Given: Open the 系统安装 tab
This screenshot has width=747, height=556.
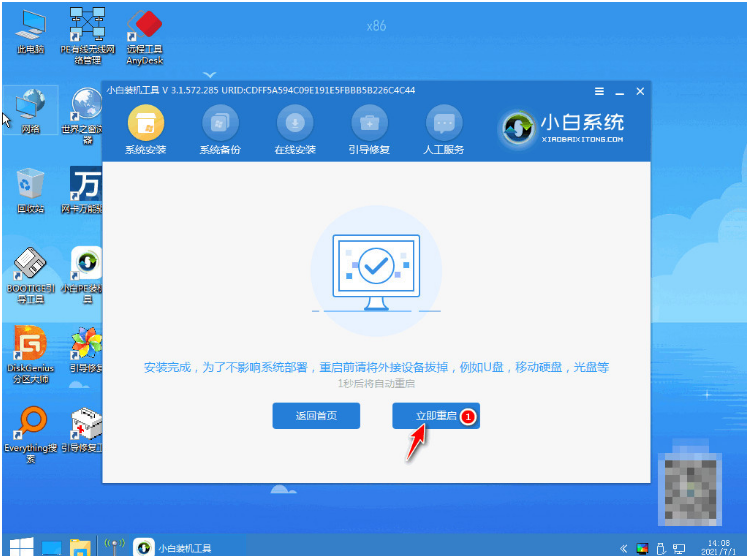Looking at the screenshot, I should point(146,130).
